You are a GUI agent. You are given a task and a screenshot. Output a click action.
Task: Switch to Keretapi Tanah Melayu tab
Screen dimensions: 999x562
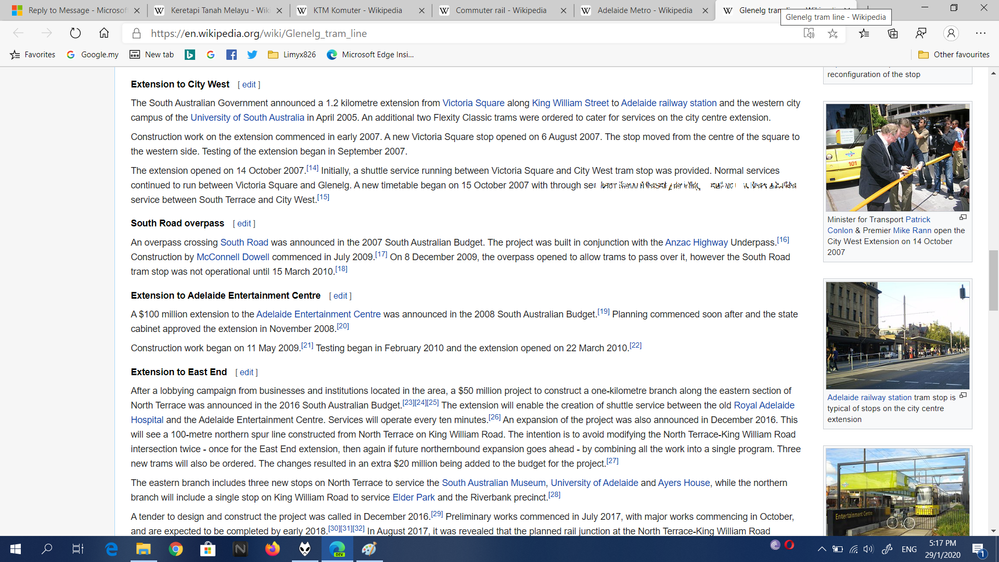point(219,10)
